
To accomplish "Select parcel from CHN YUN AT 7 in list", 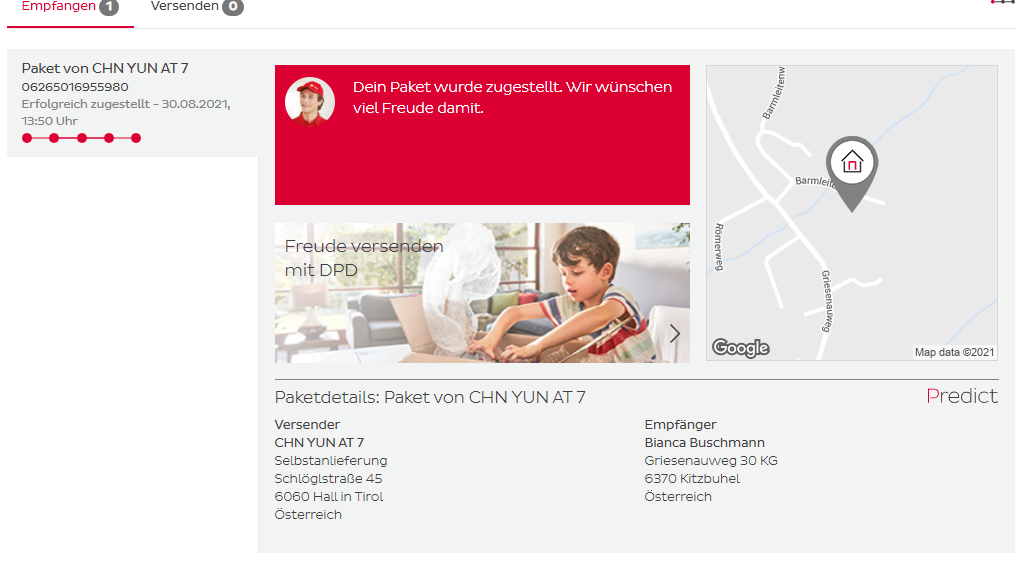I will [132, 103].
